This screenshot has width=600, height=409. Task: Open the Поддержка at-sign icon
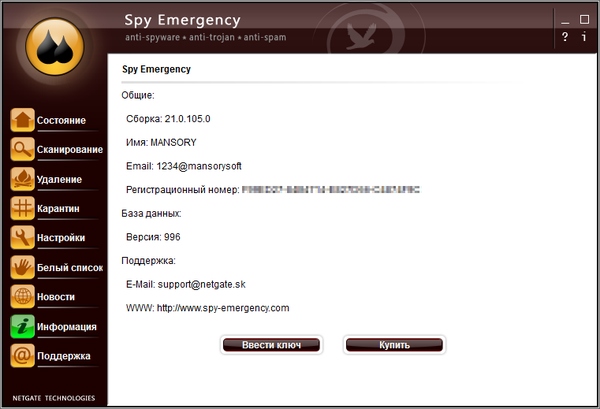(x=22, y=355)
